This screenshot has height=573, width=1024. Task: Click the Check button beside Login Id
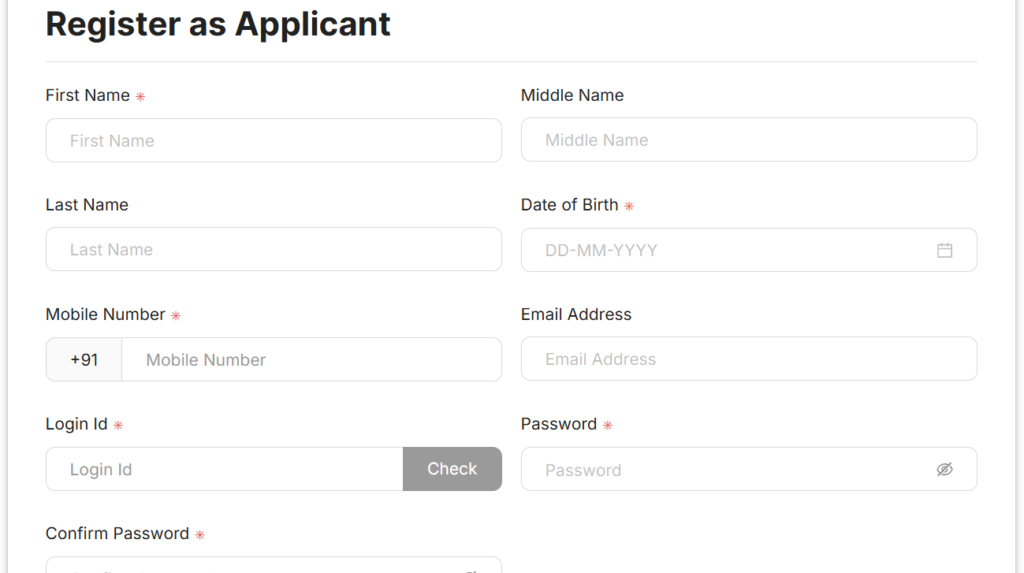tap(452, 468)
